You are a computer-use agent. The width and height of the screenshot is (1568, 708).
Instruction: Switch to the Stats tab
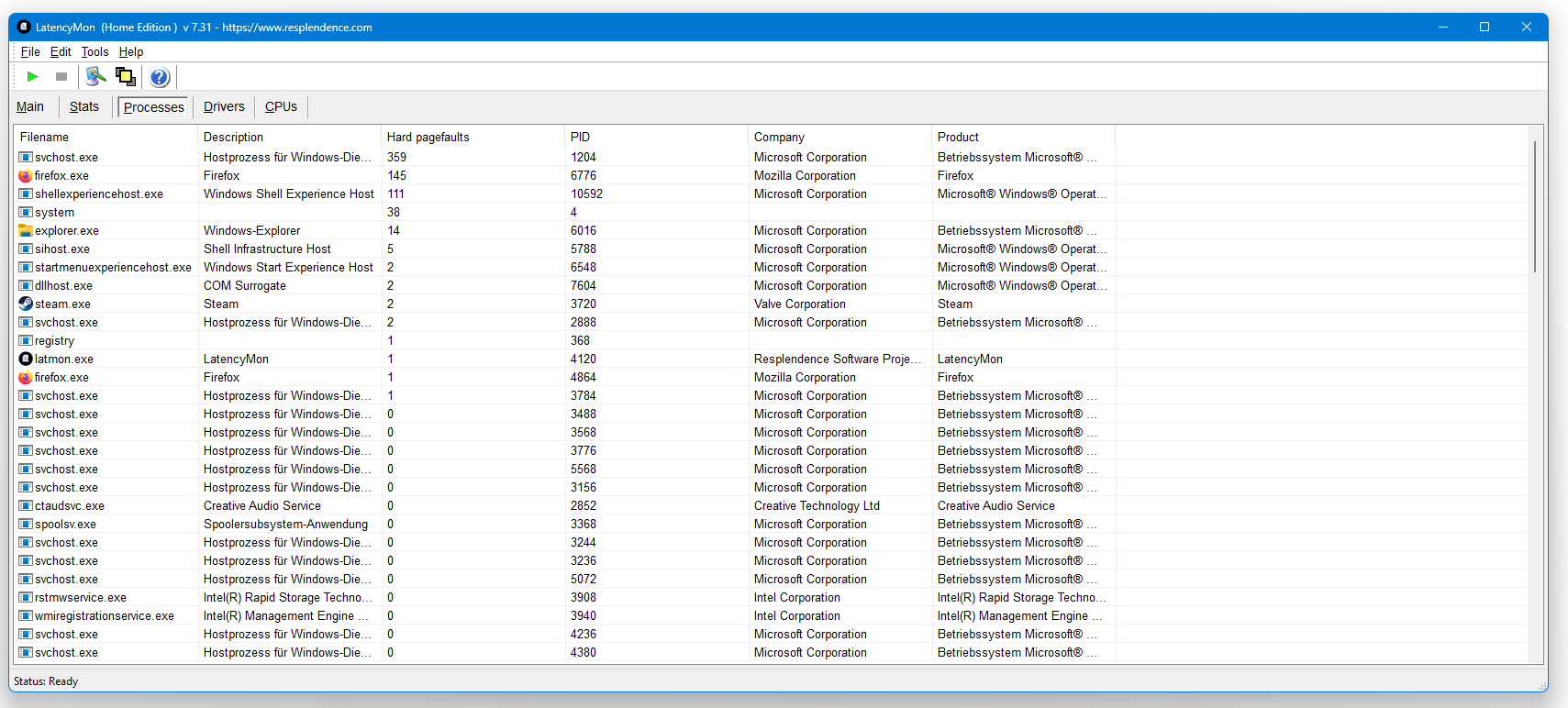pyautogui.click(x=84, y=107)
